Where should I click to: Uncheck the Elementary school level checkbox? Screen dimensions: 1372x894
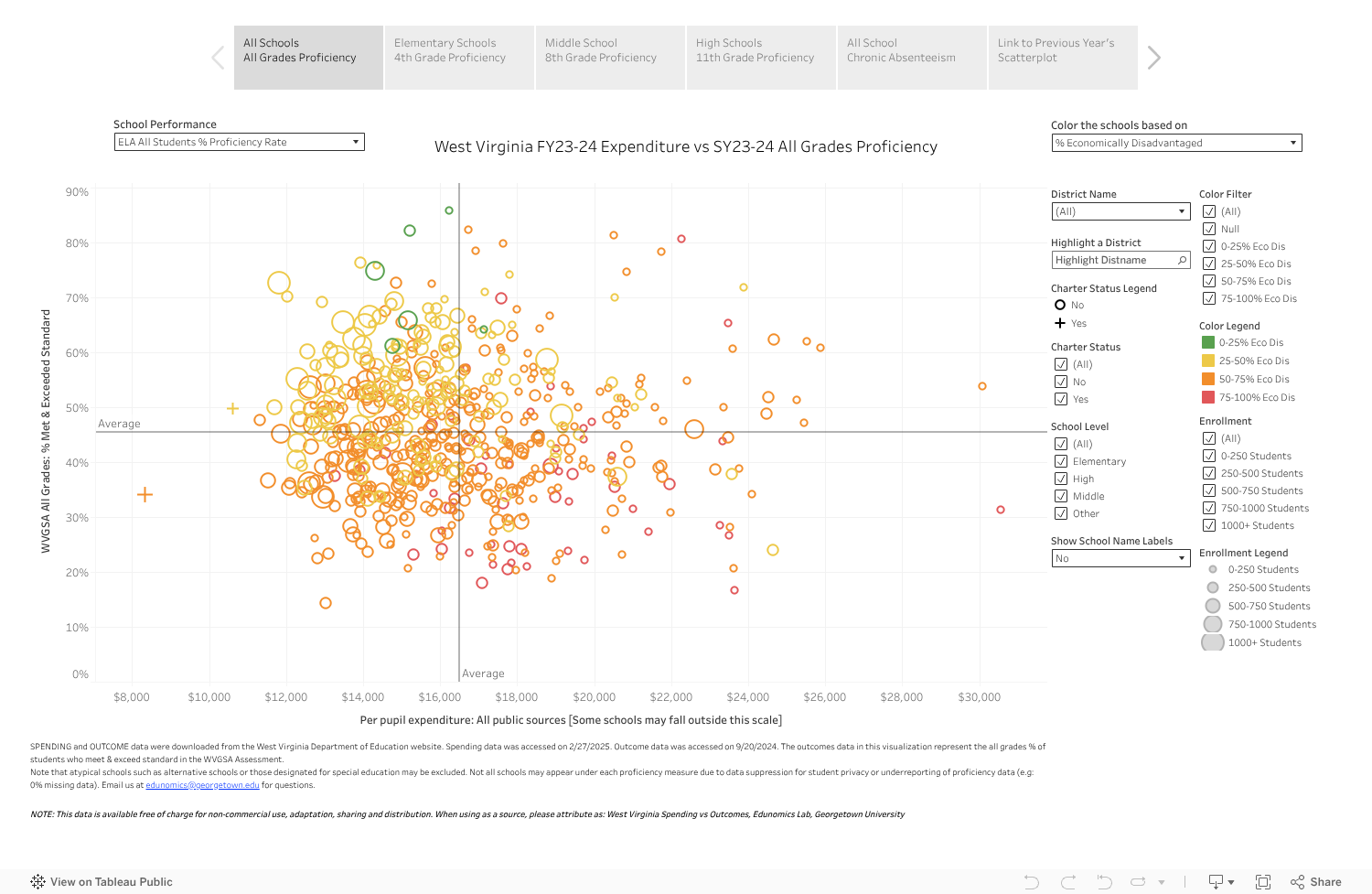click(1061, 461)
